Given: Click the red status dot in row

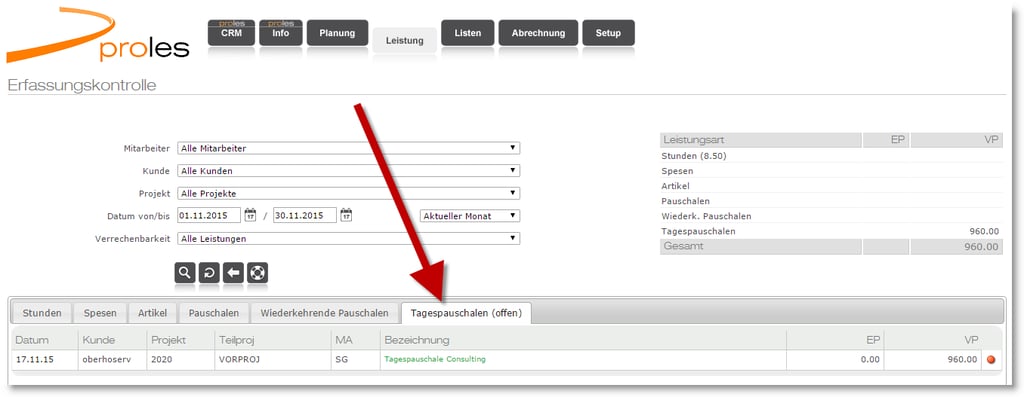Looking at the screenshot, I should pos(991,359).
